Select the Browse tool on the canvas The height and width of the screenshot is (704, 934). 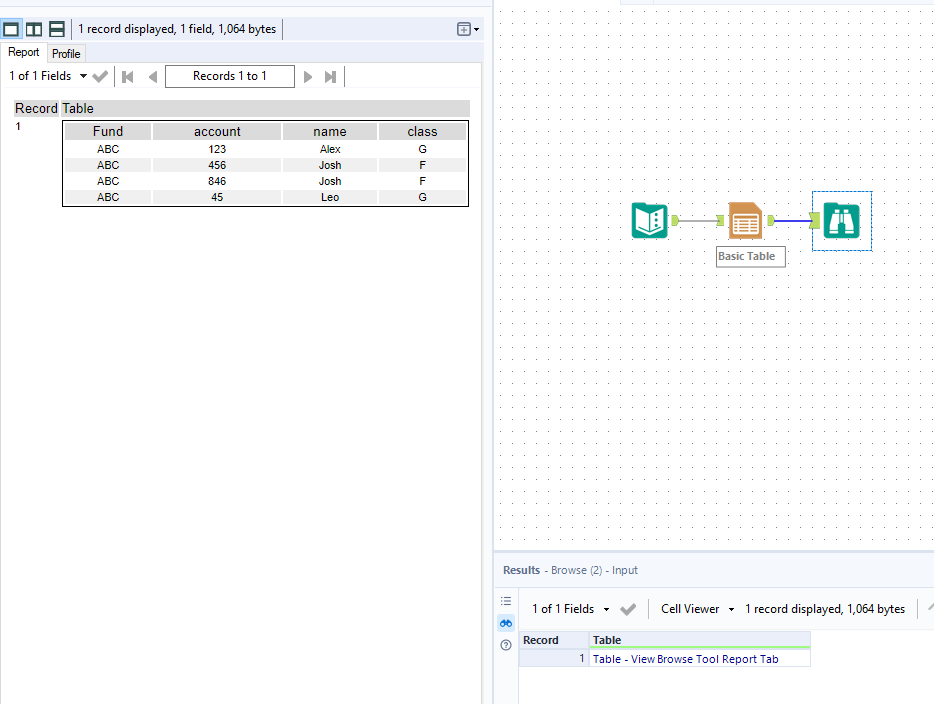pyautogui.click(x=841, y=220)
